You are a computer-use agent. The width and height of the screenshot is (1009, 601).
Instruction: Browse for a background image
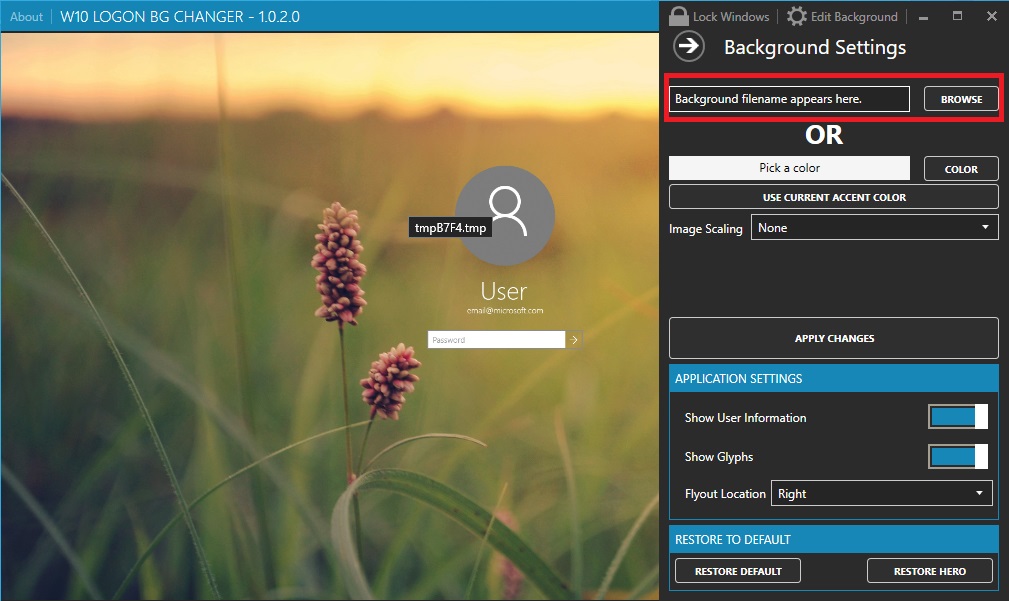961,99
